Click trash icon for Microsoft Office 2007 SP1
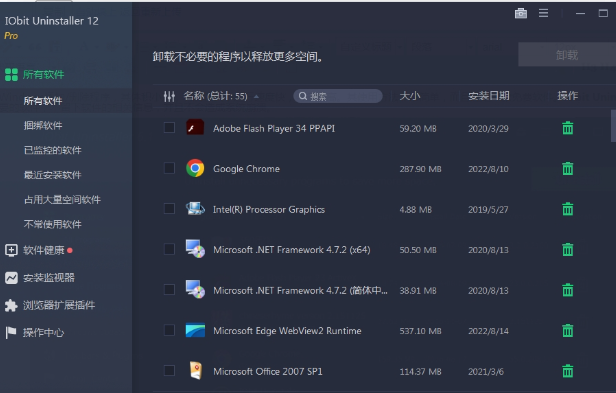 tap(568, 371)
